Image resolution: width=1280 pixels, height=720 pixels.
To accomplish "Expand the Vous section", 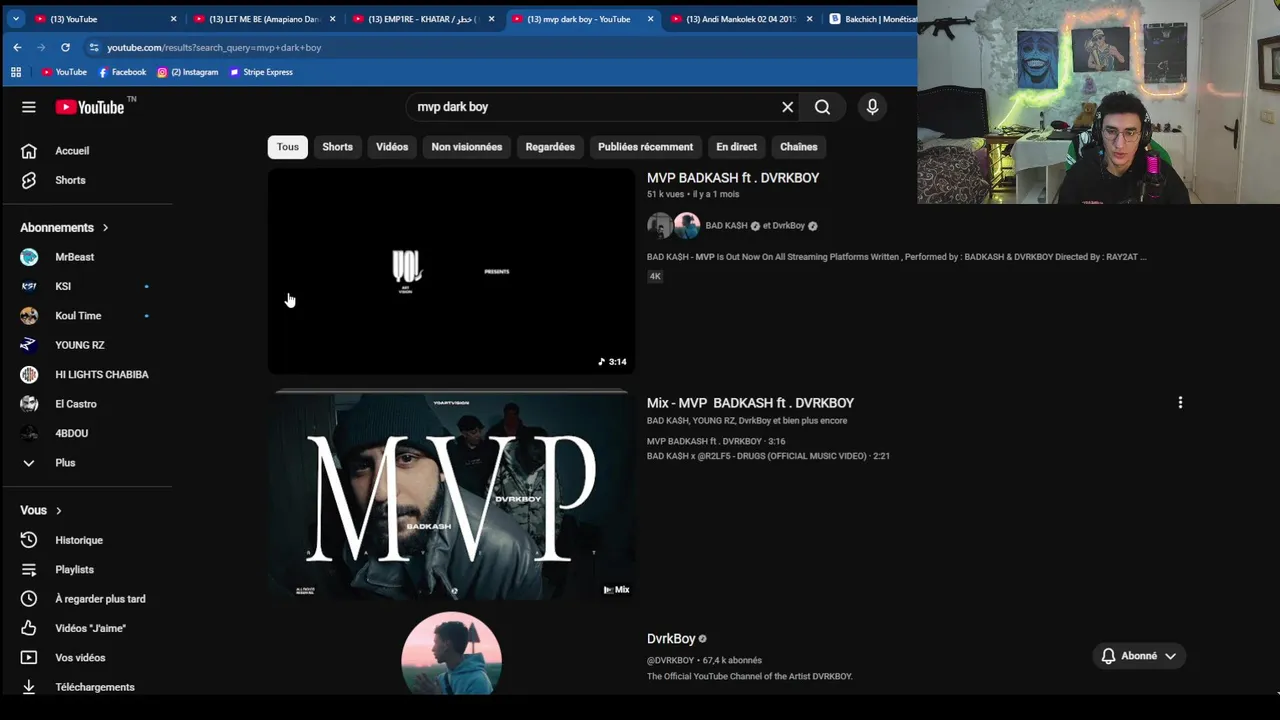I will tap(41, 510).
